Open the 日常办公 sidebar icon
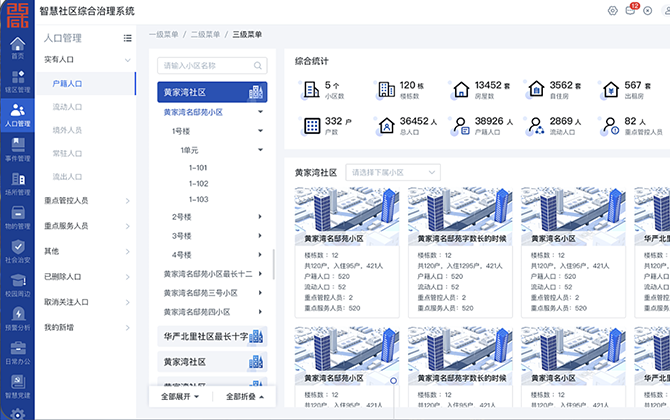Viewport: 670px width, 420px height. [x=17, y=354]
